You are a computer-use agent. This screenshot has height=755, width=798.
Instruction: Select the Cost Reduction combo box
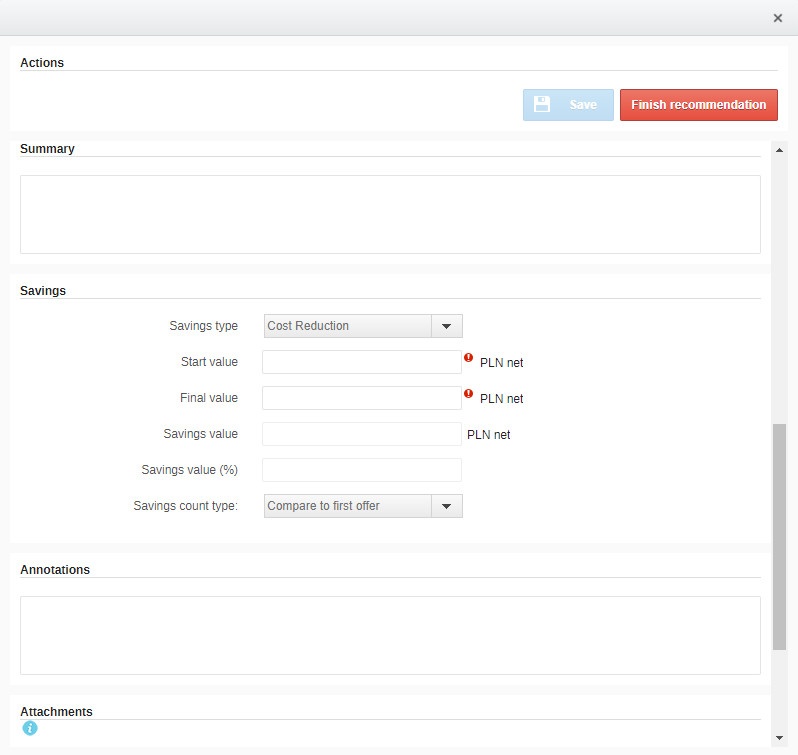(x=347, y=326)
